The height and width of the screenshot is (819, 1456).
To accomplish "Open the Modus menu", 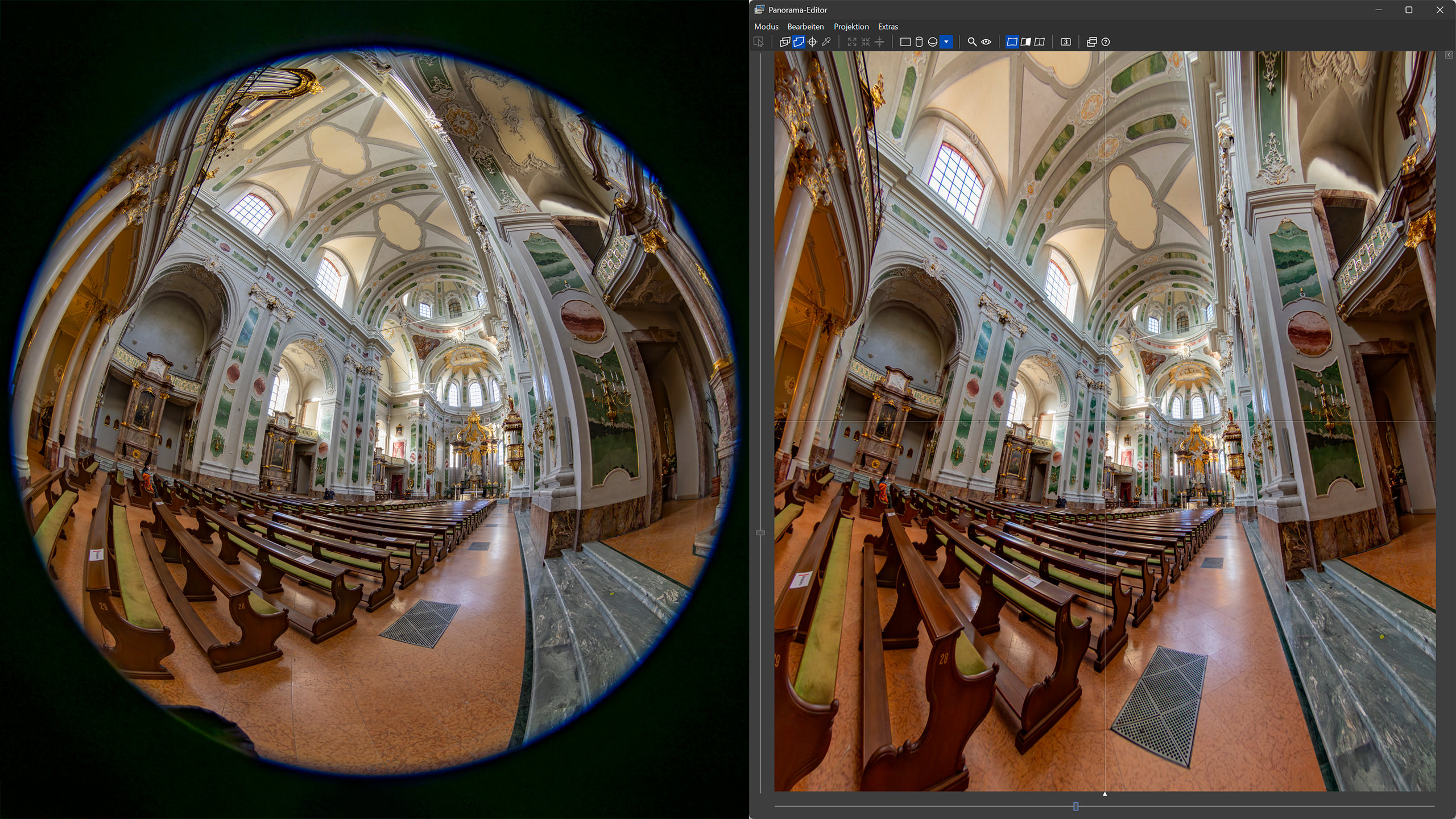I will (x=766, y=27).
